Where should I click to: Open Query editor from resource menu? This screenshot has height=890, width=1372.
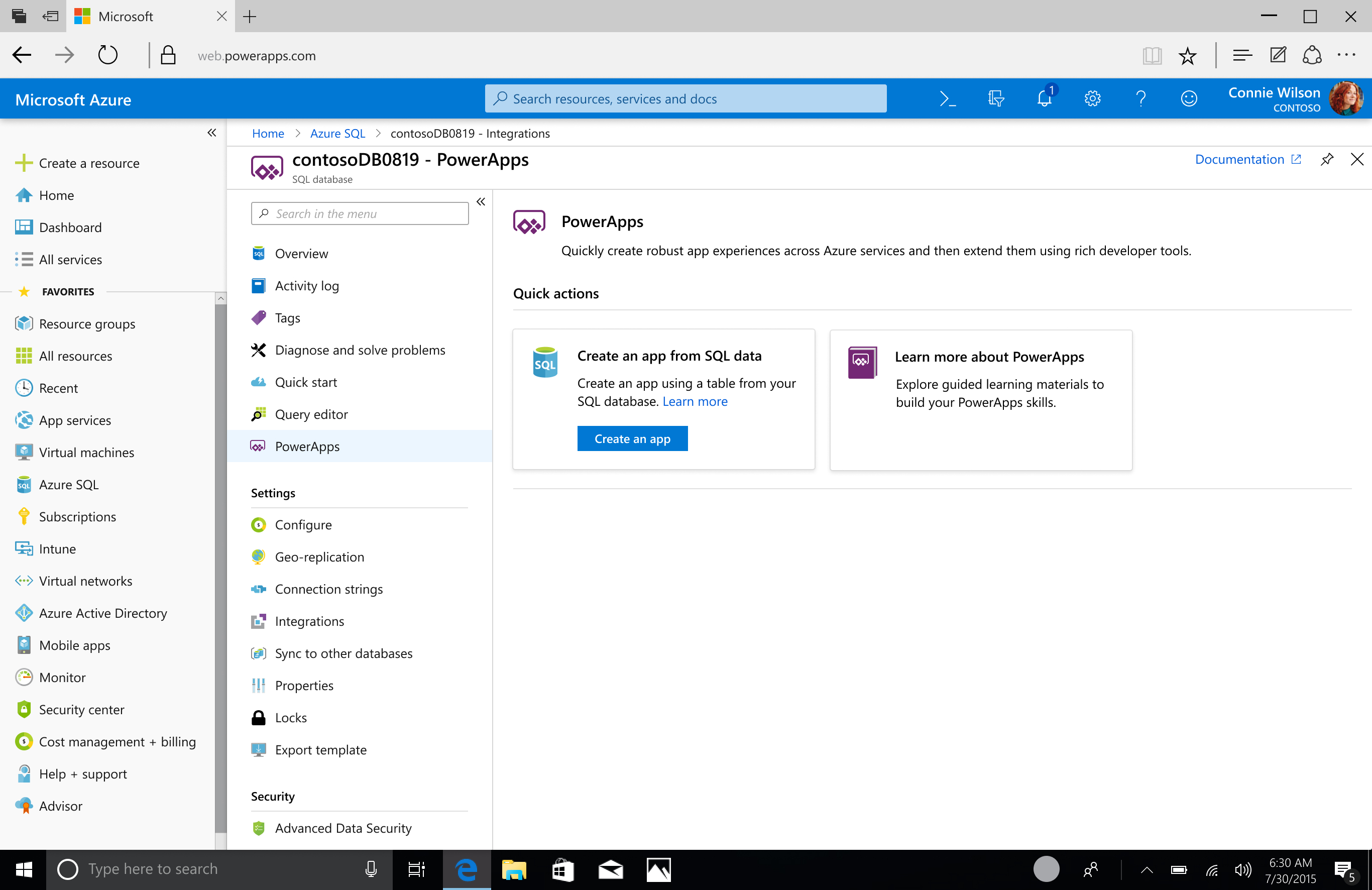[x=311, y=414]
